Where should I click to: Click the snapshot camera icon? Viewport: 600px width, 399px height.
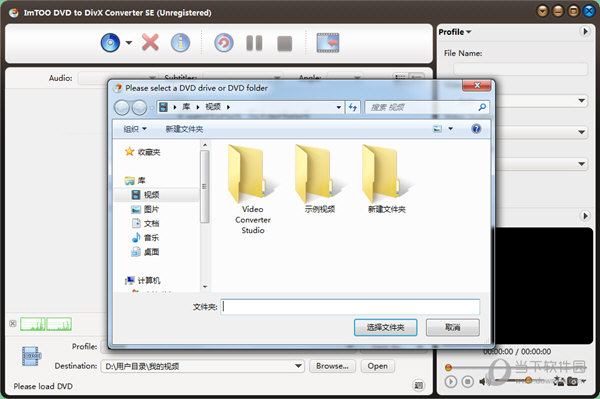coord(572,381)
